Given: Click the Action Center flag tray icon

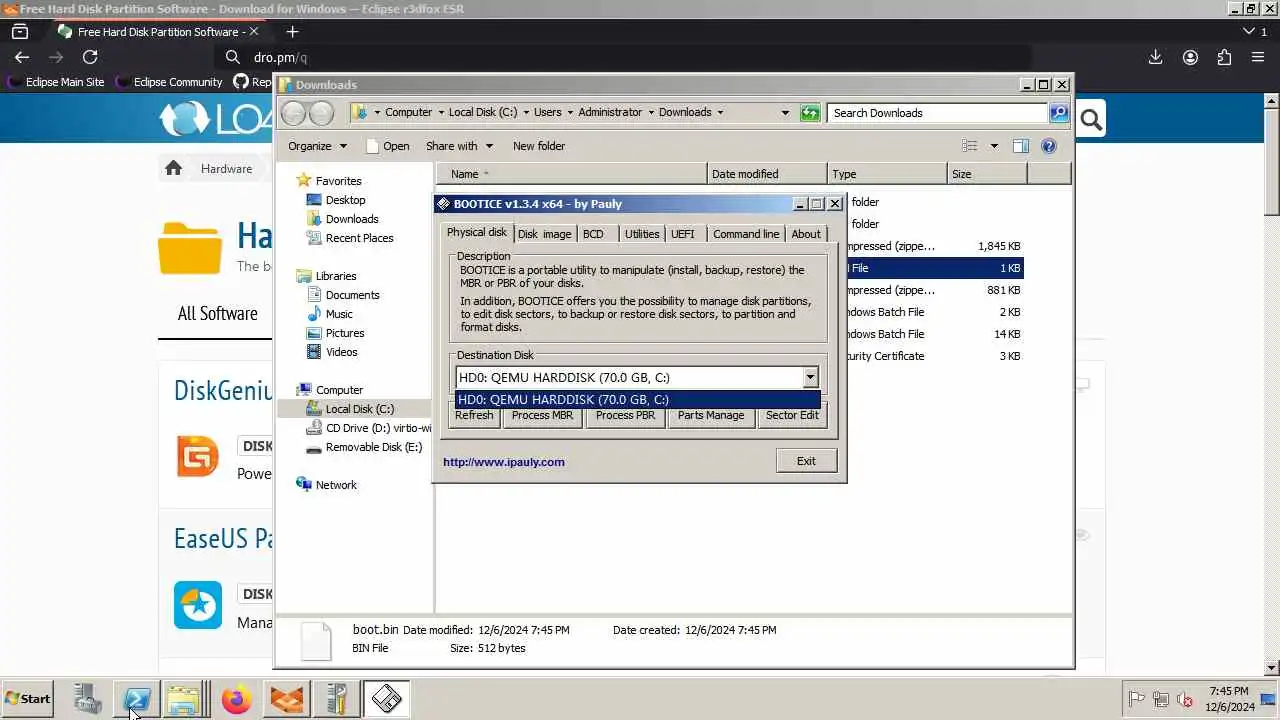Looking at the screenshot, I should 1136,700.
